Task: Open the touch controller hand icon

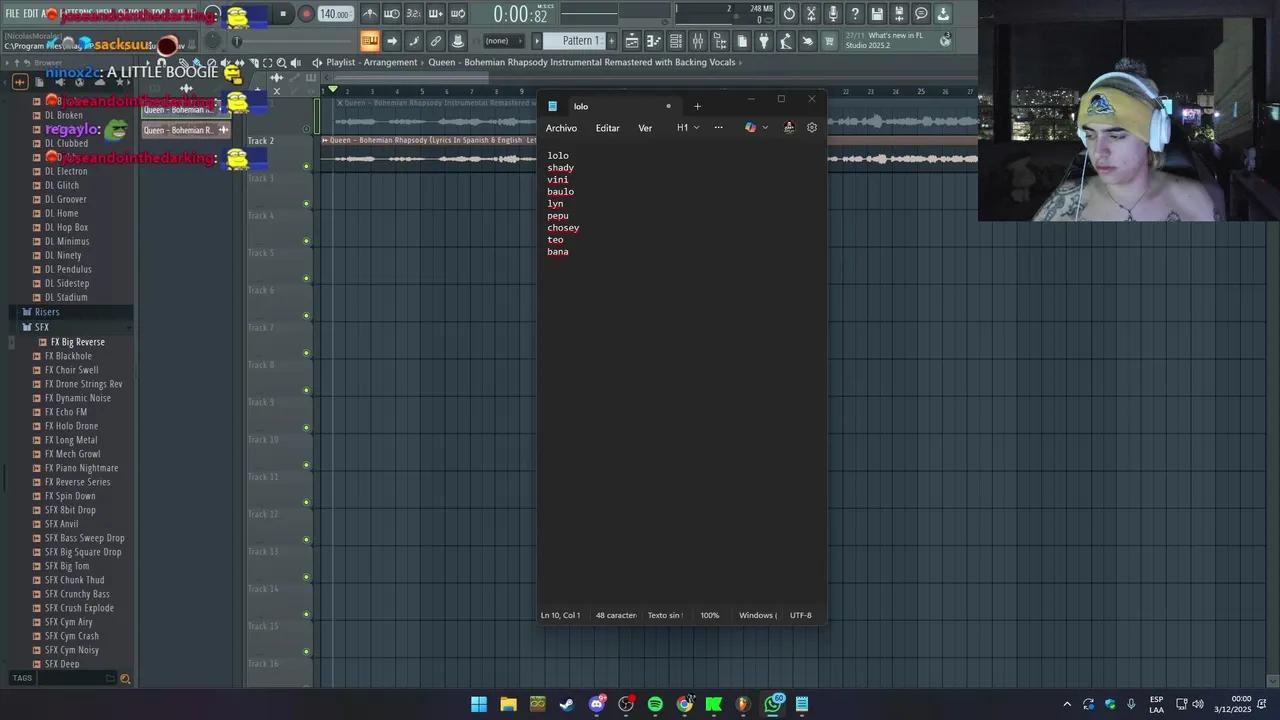Action: pyautogui.click(x=807, y=41)
